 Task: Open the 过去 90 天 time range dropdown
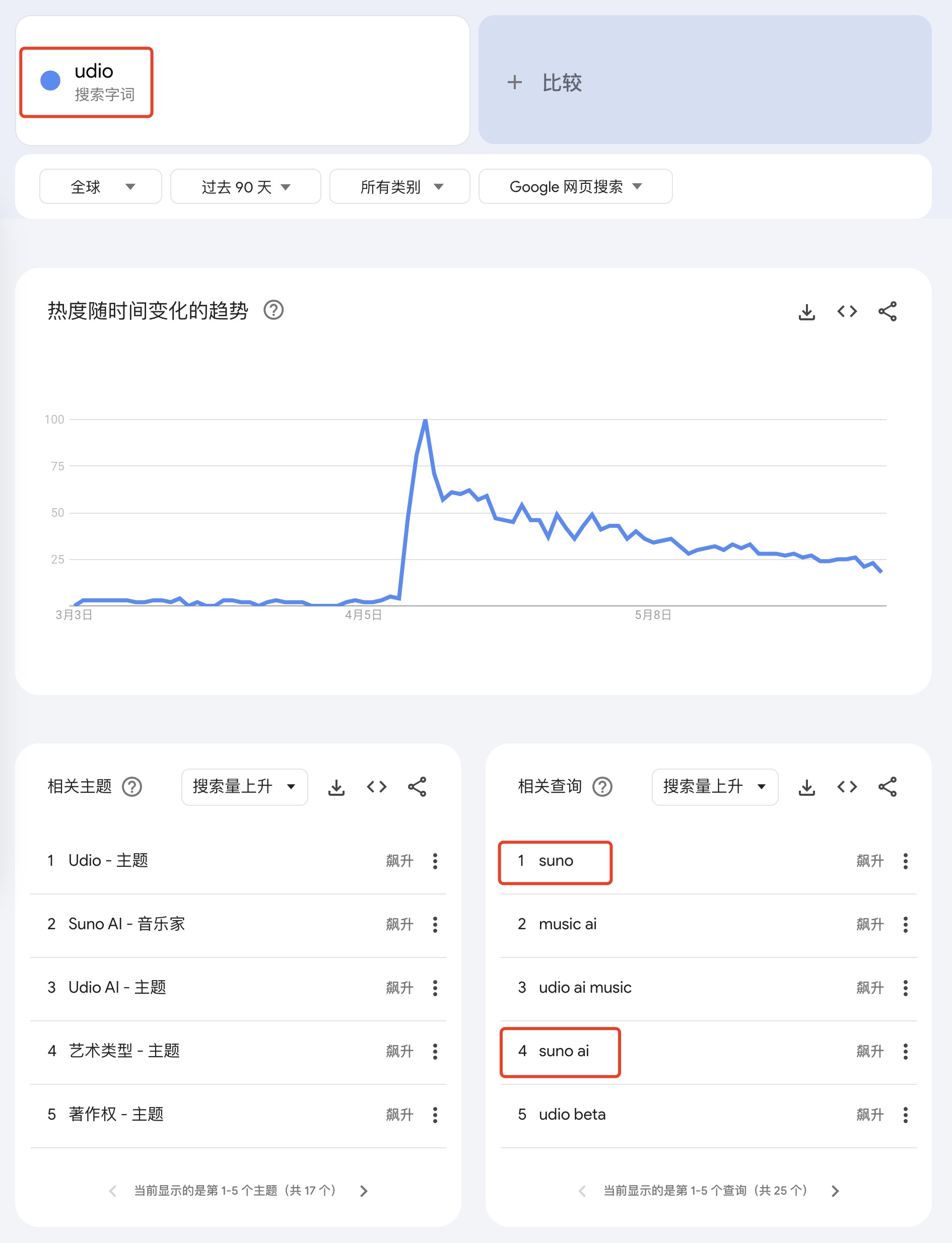pos(245,186)
